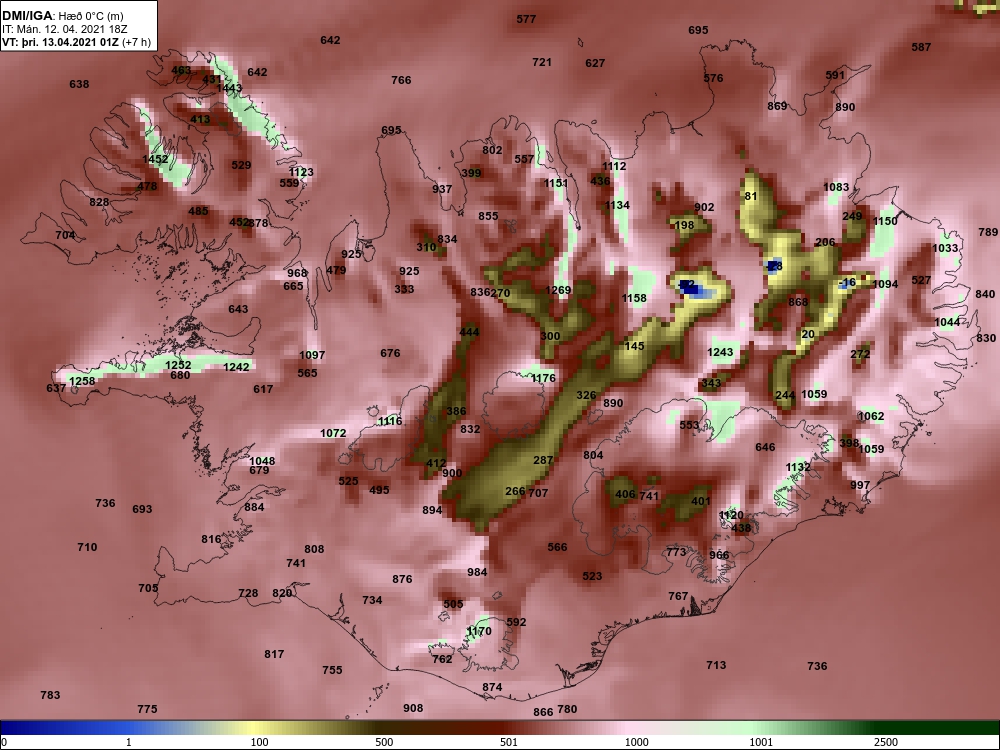The height and width of the screenshot is (750, 1000).
Task: Click the value 1044
Action: 947,322
